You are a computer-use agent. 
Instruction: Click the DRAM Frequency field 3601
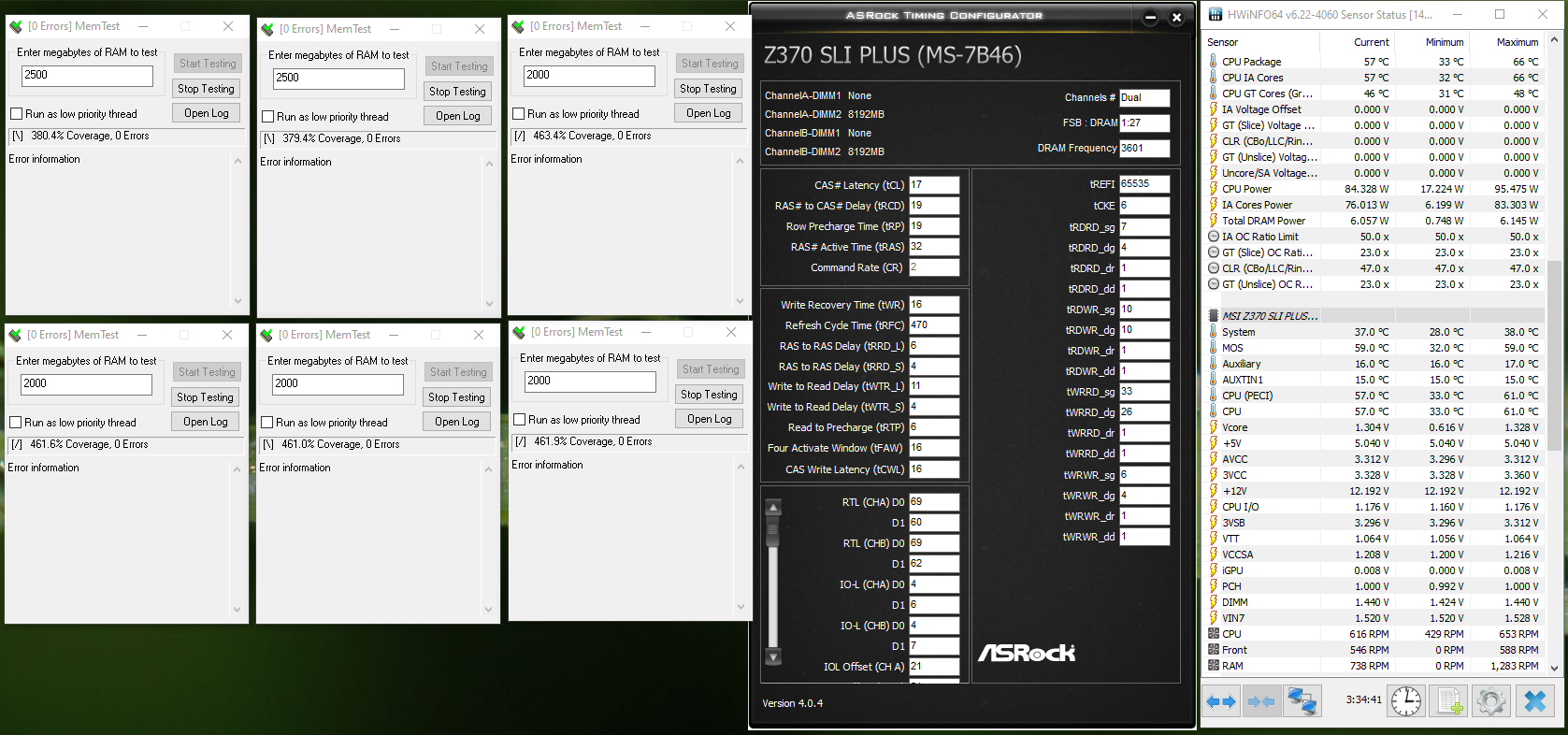coord(1144,148)
